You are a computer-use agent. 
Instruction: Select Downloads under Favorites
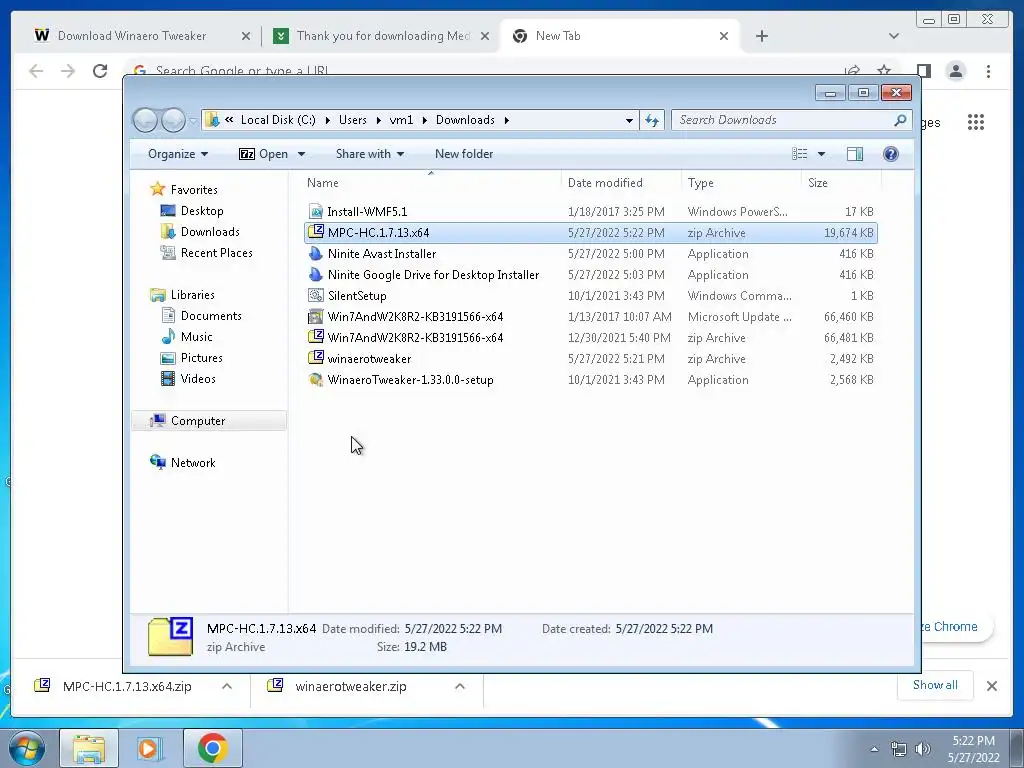(210, 232)
